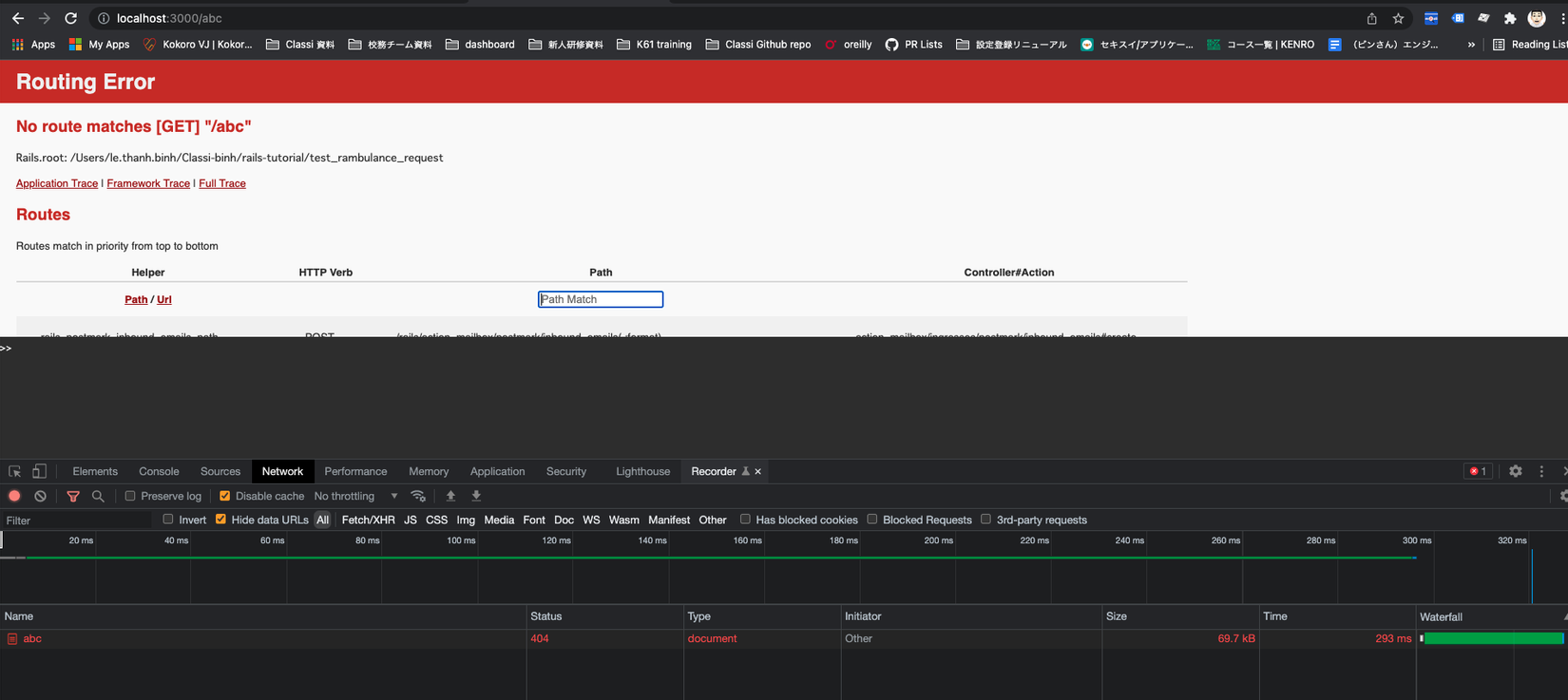
Task: Uncheck the Disable cache checkbox
Action: point(224,496)
